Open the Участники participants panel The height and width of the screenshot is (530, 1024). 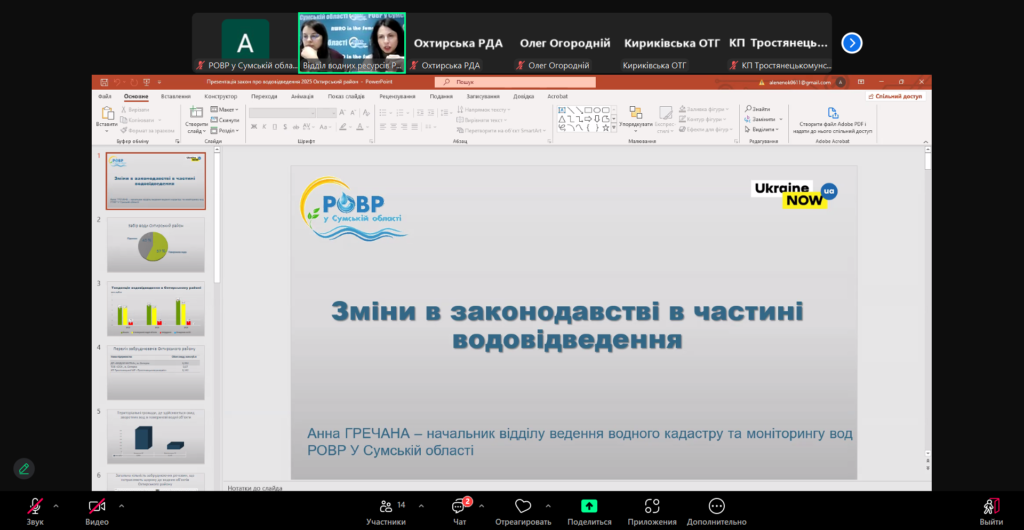(386, 512)
